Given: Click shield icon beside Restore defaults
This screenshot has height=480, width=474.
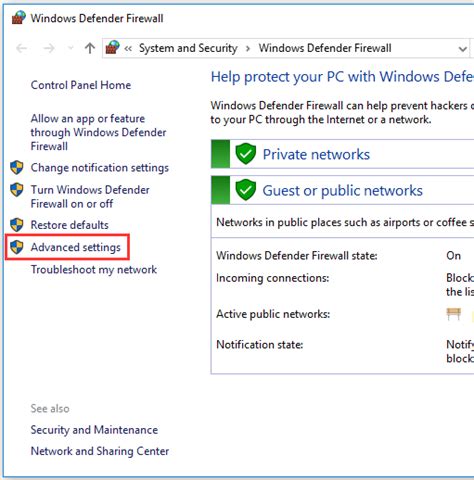Looking at the screenshot, I should (x=17, y=225).
